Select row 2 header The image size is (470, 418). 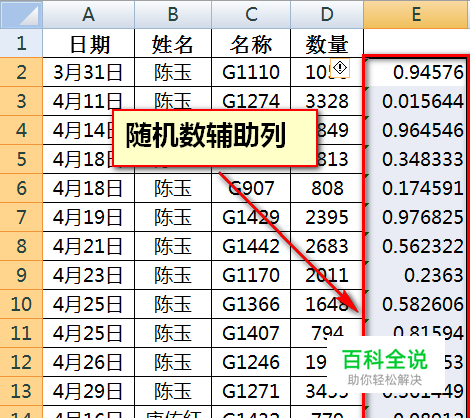coord(21,72)
